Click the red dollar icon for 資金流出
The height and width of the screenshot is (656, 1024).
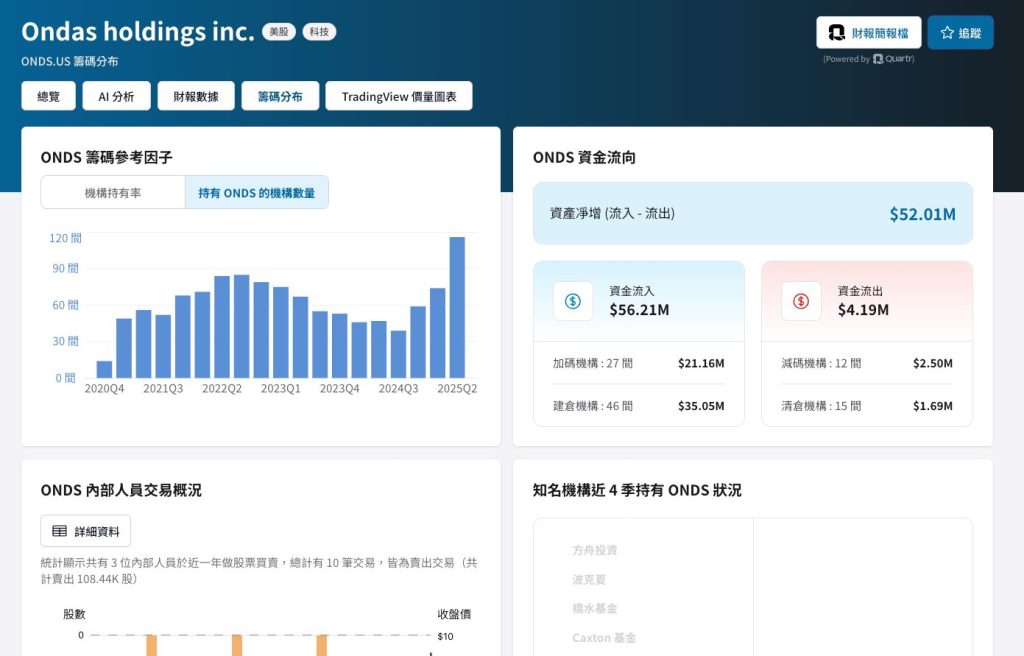(801, 301)
